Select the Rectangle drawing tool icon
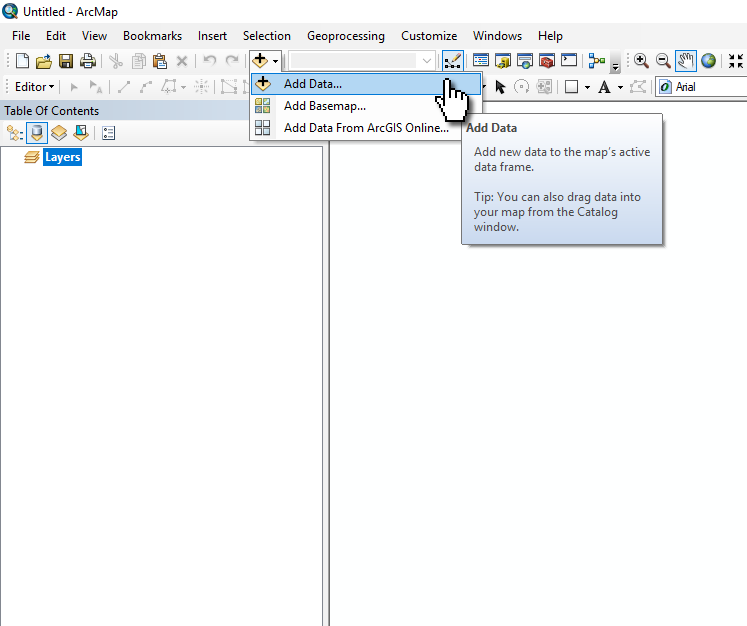Image resolution: width=747 pixels, height=626 pixels. coord(571,87)
